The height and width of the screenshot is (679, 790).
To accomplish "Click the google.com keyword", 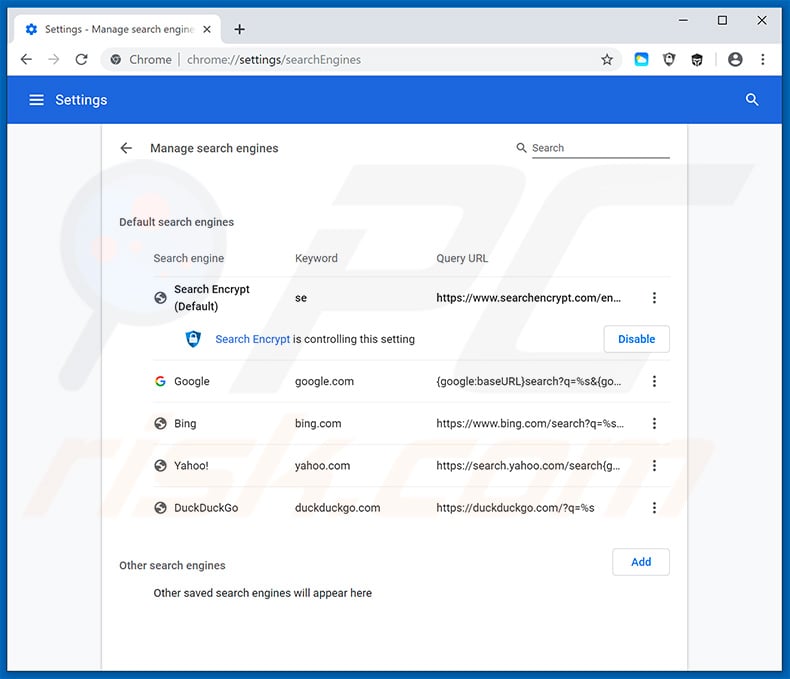I will pos(324,381).
